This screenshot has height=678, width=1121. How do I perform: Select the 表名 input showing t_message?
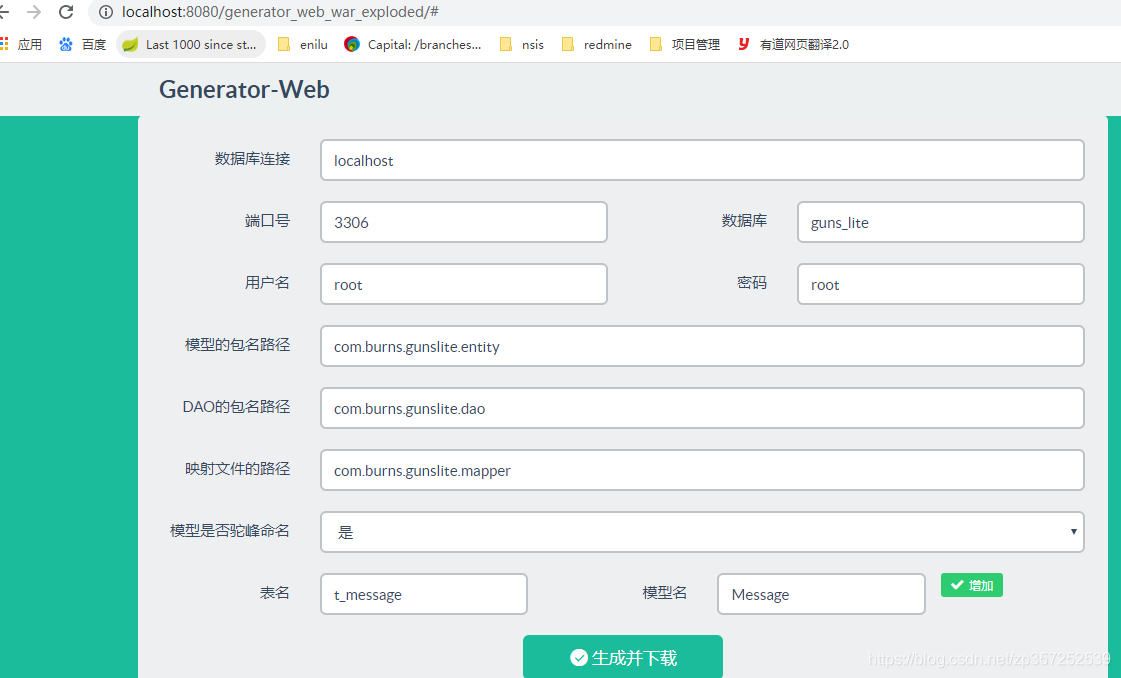[423, 593]
